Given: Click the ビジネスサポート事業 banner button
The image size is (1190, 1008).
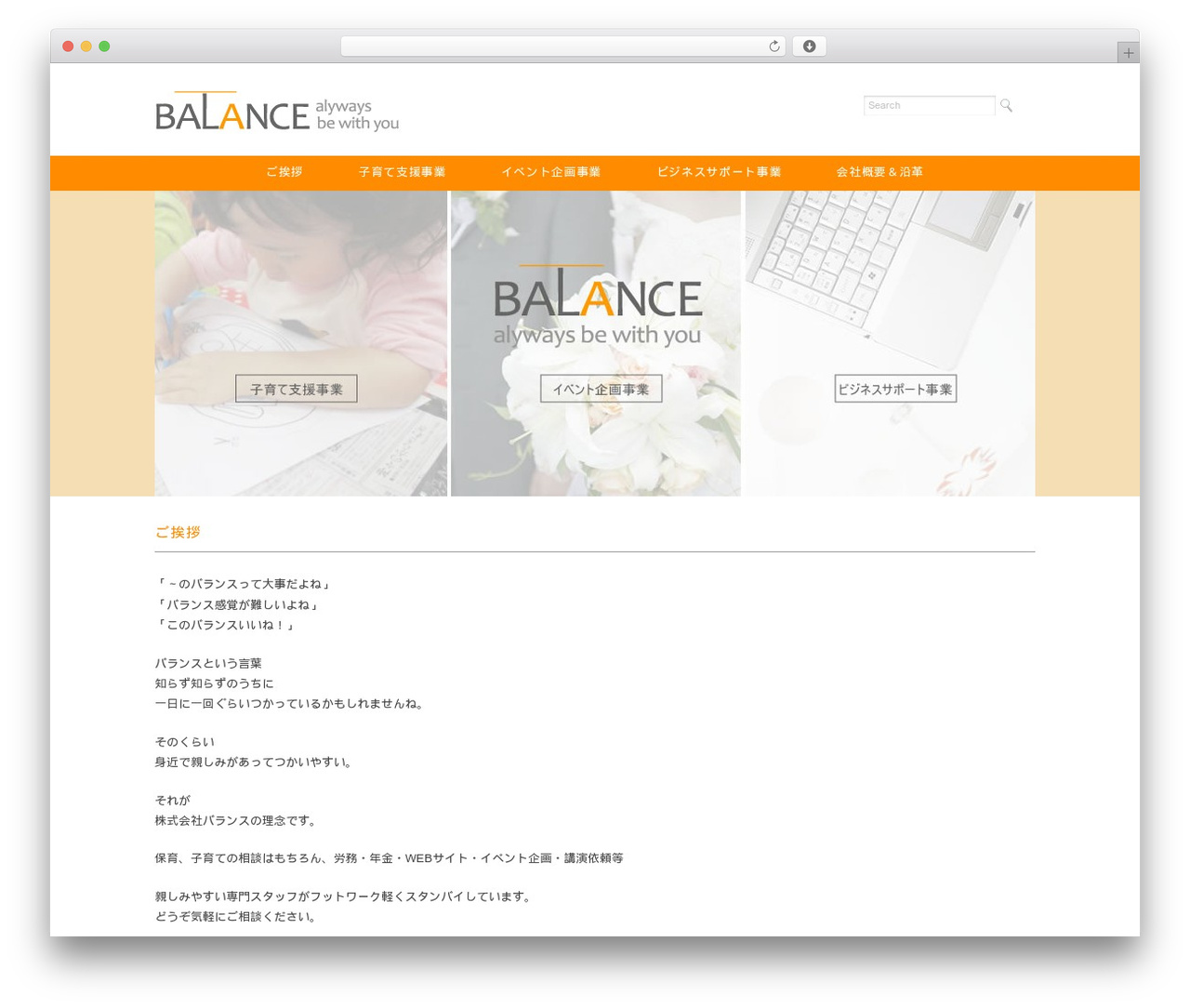Looking at the screenshot, I should (895, 389).
